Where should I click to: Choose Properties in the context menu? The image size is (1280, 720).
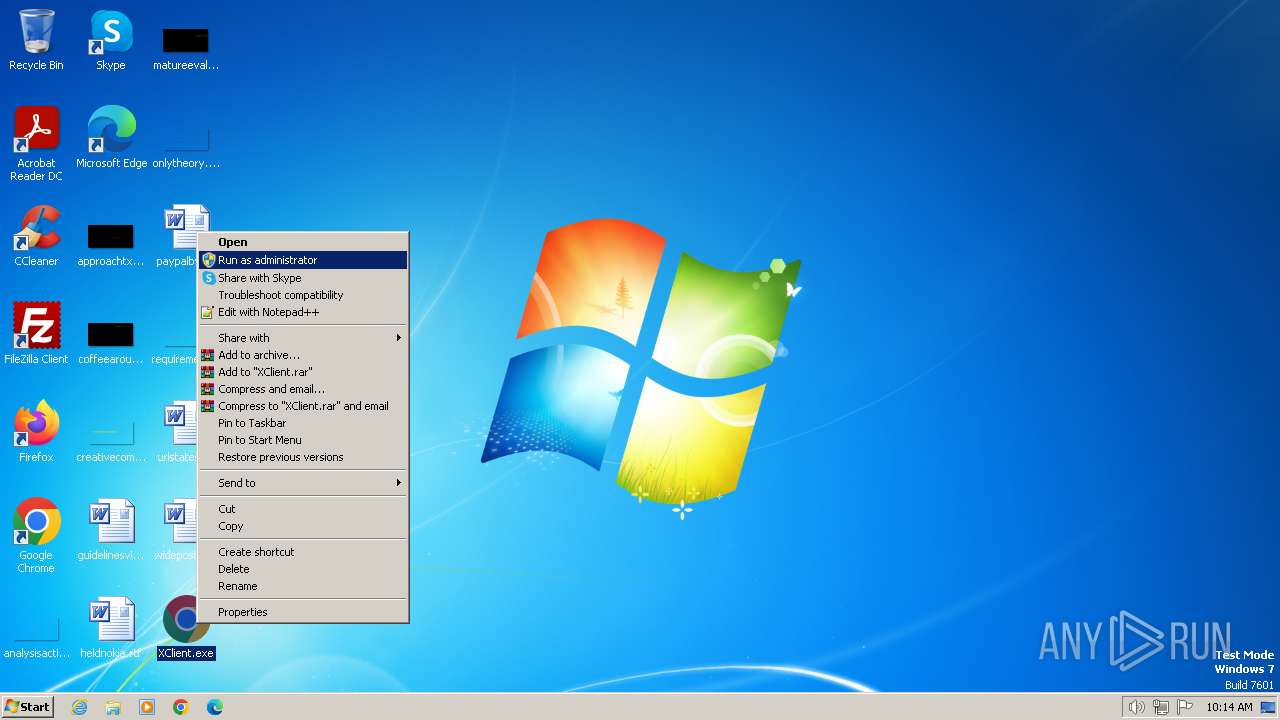pyautogui.click(x=303, y=612)
